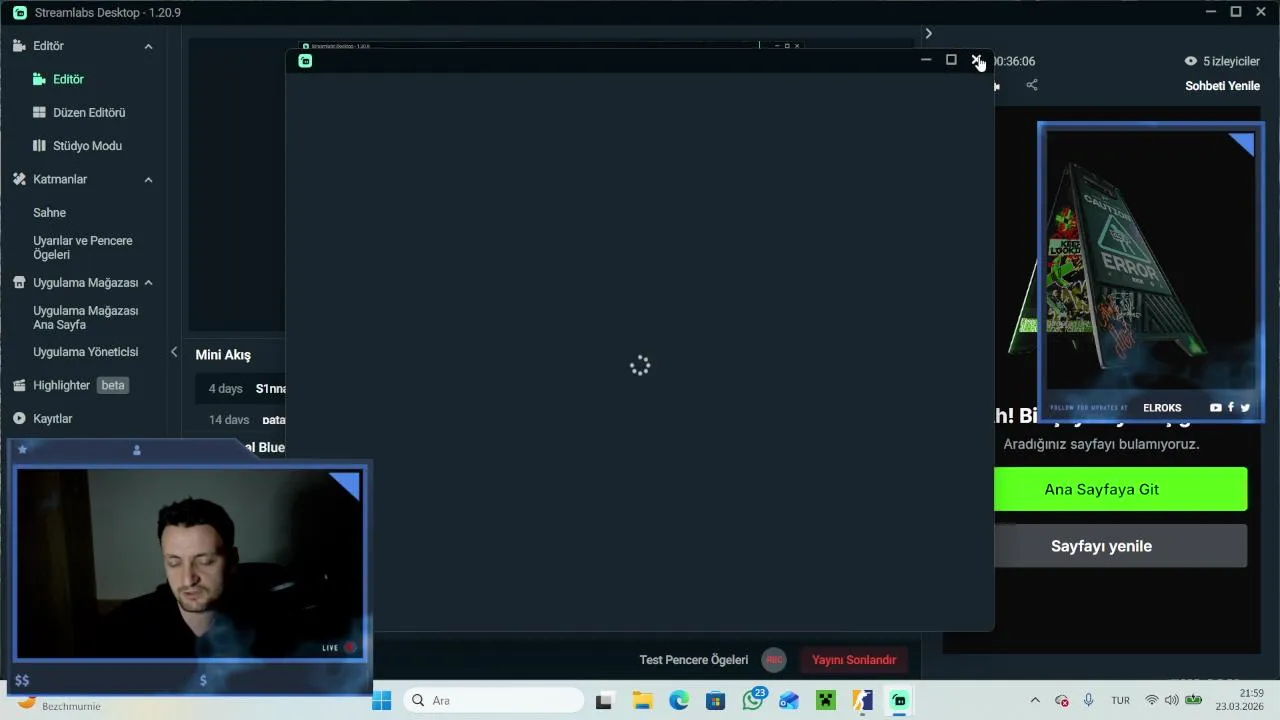Open Uyarılar ve Pencere Ögeleri
The image size is (1280, 720).
click(83, 248)
